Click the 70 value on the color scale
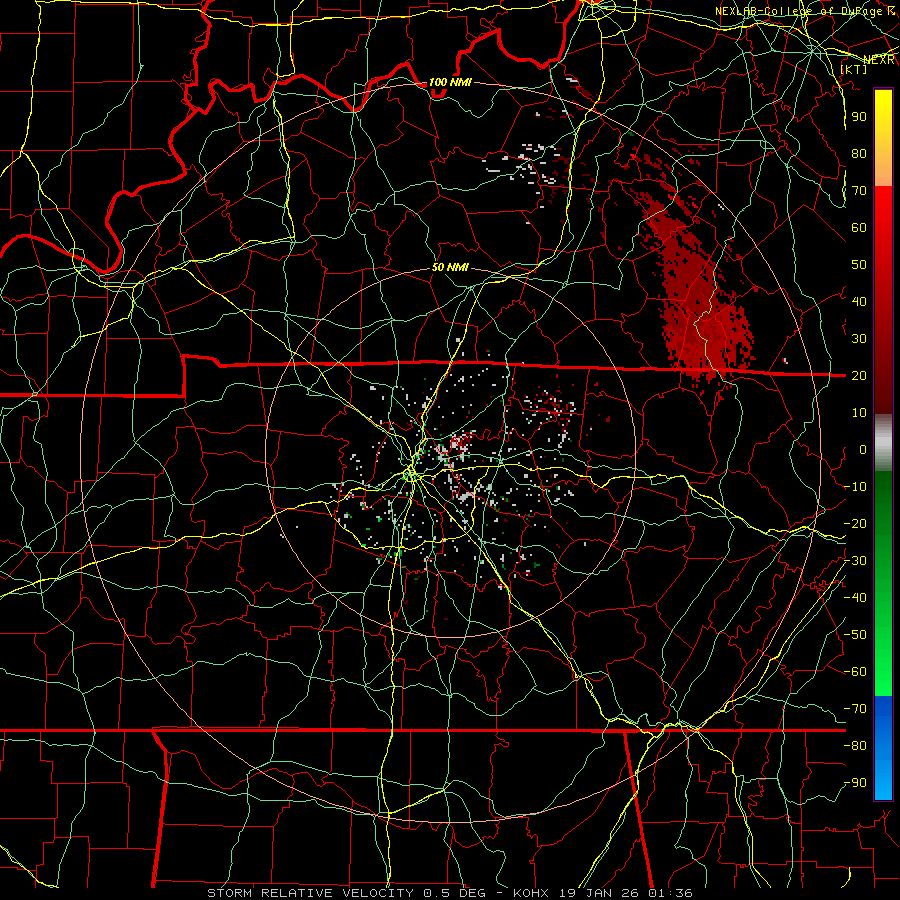 pos(859,191)
